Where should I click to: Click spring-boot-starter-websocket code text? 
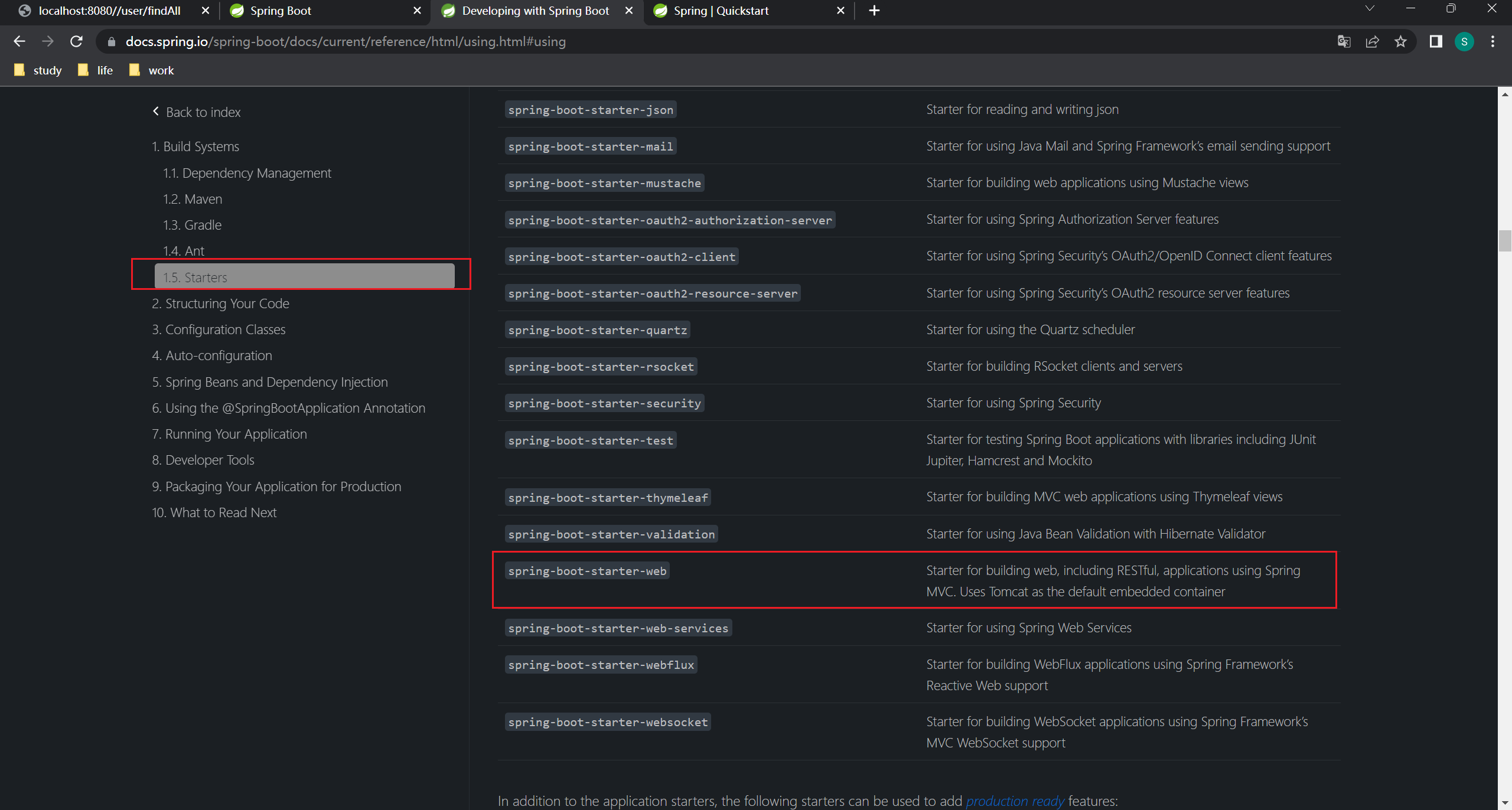(x=608, y=722)
